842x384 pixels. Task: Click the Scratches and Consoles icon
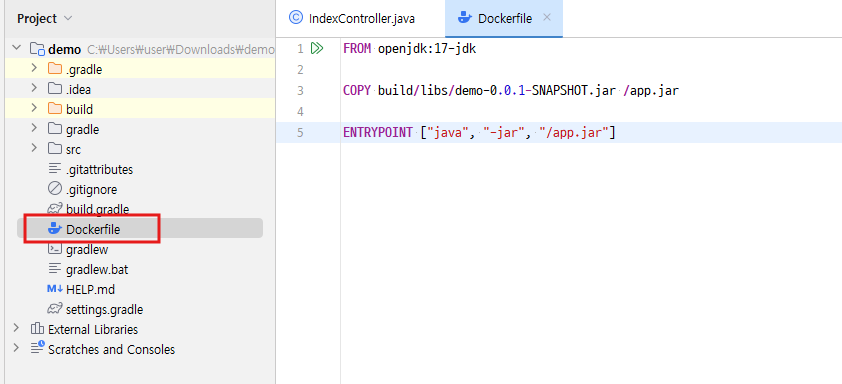click(37, 349)
